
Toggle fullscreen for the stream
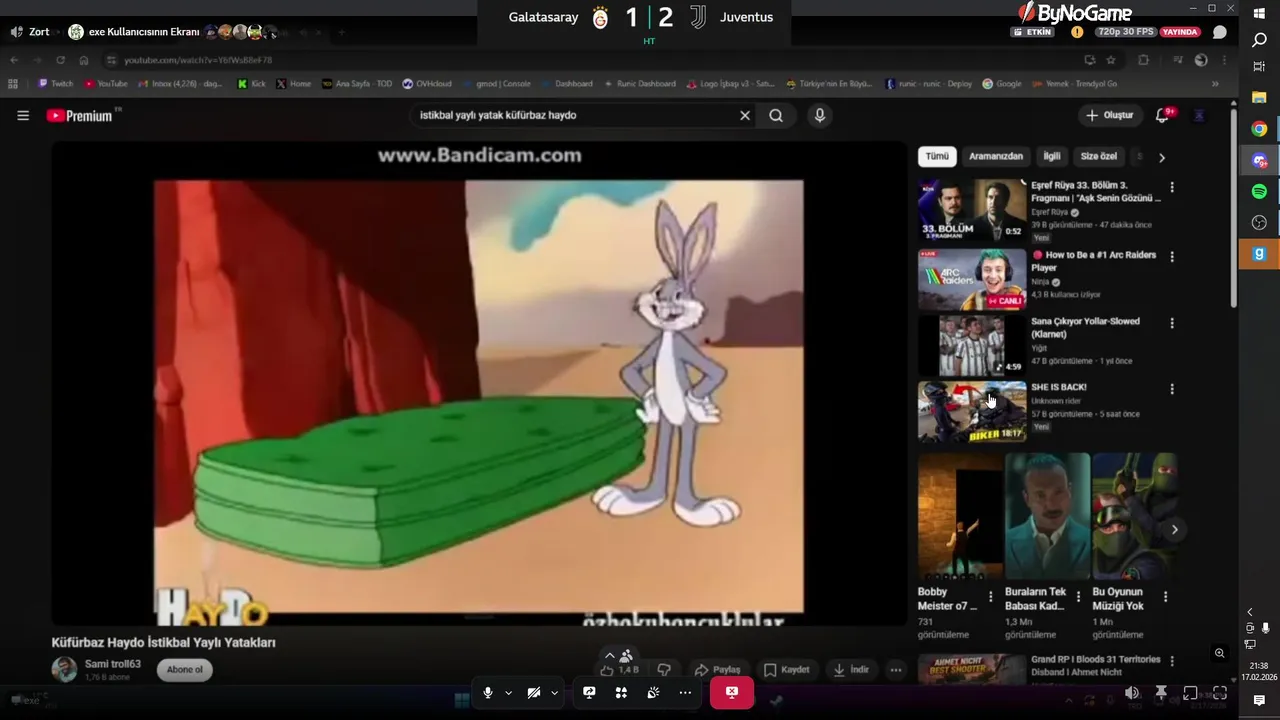point(1220,693)
